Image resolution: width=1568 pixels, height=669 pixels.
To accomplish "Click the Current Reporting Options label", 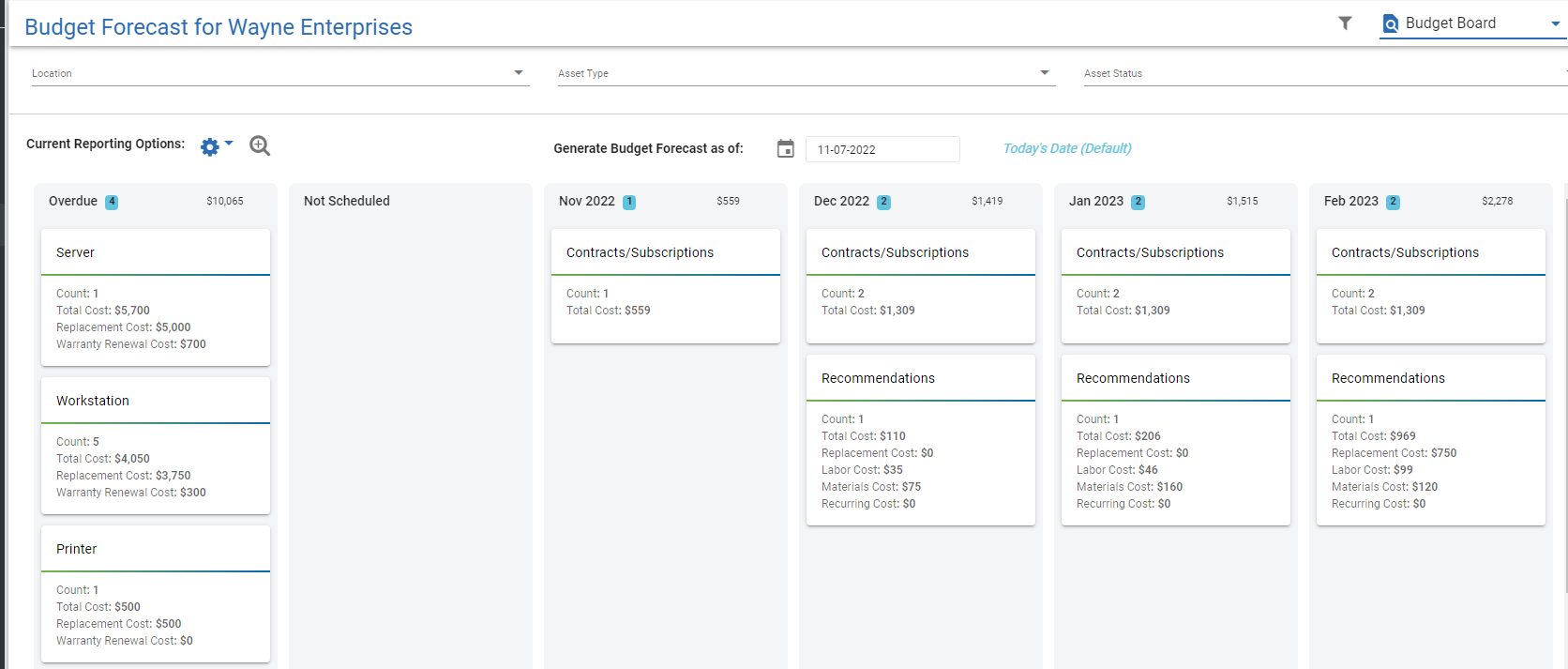I will (106, 144).
